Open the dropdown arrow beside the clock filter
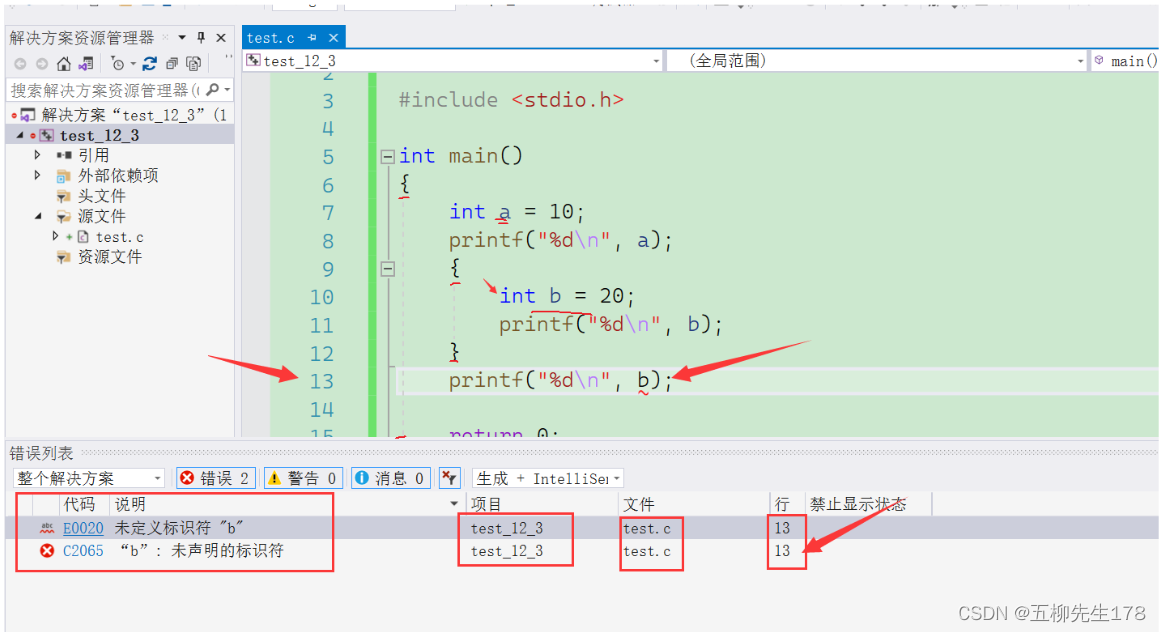Screen dimensions: 1161x632 point(133,64)
